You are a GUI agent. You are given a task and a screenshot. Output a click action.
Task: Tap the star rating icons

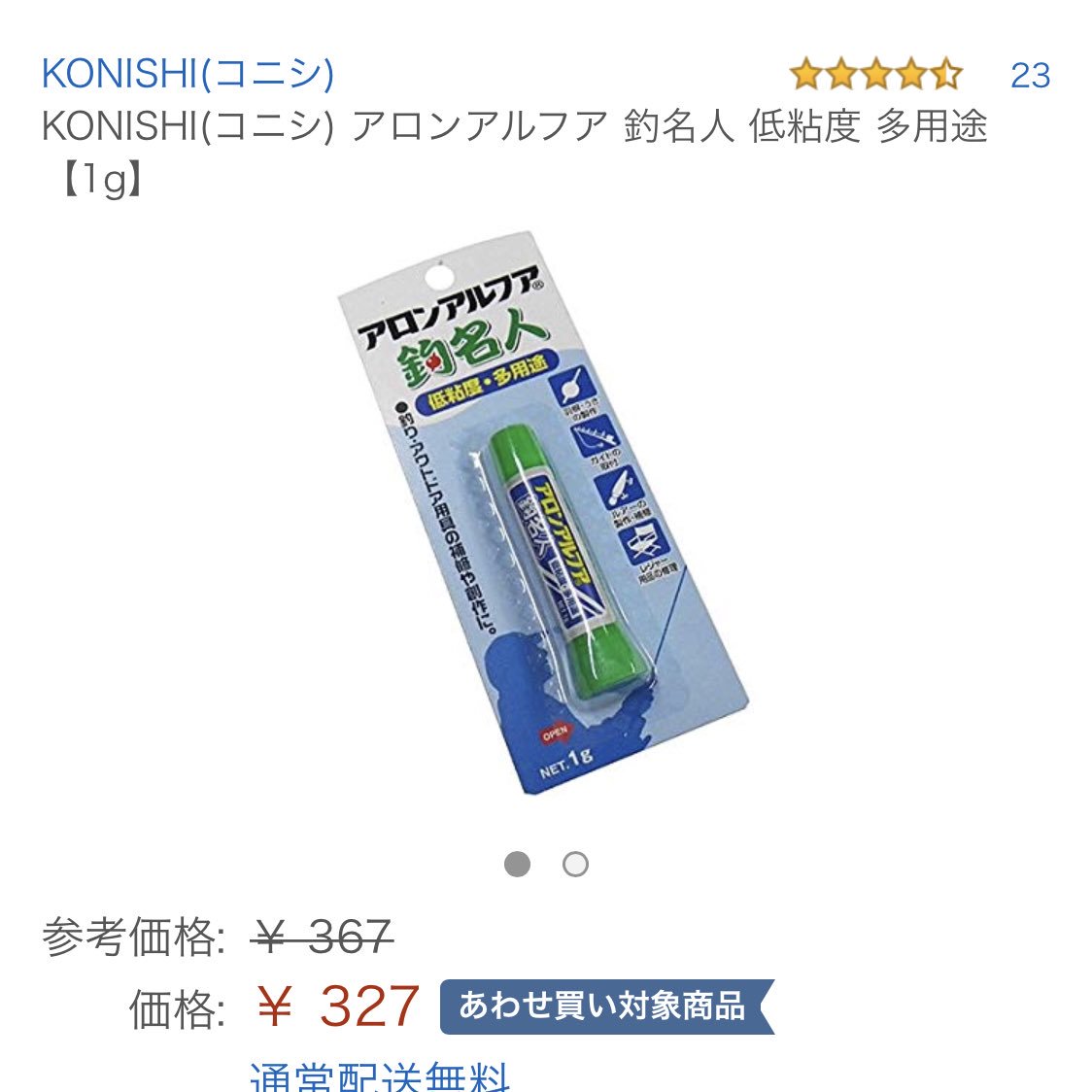(876, 75)
